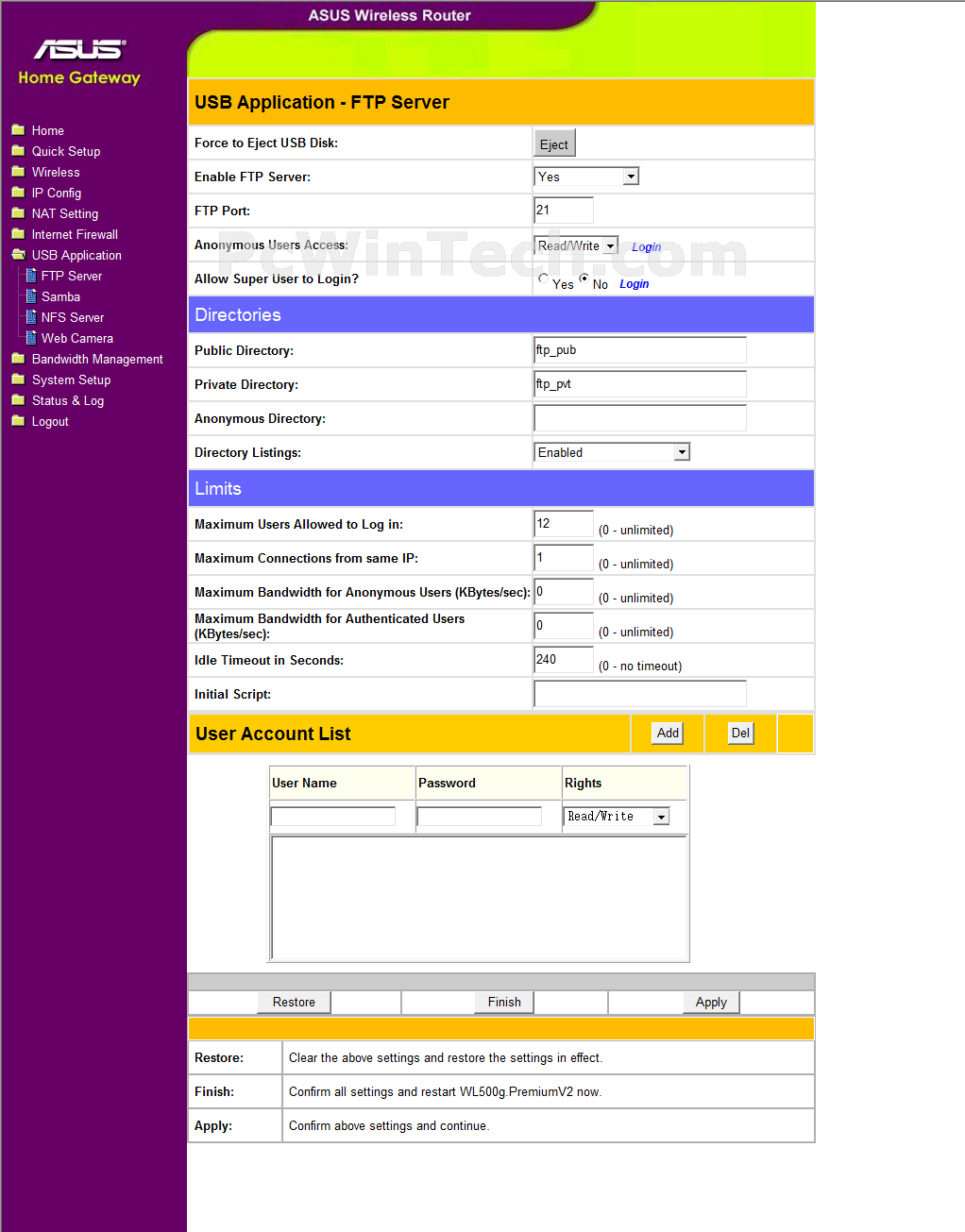Click the Initial Script input field

point(640,694)
